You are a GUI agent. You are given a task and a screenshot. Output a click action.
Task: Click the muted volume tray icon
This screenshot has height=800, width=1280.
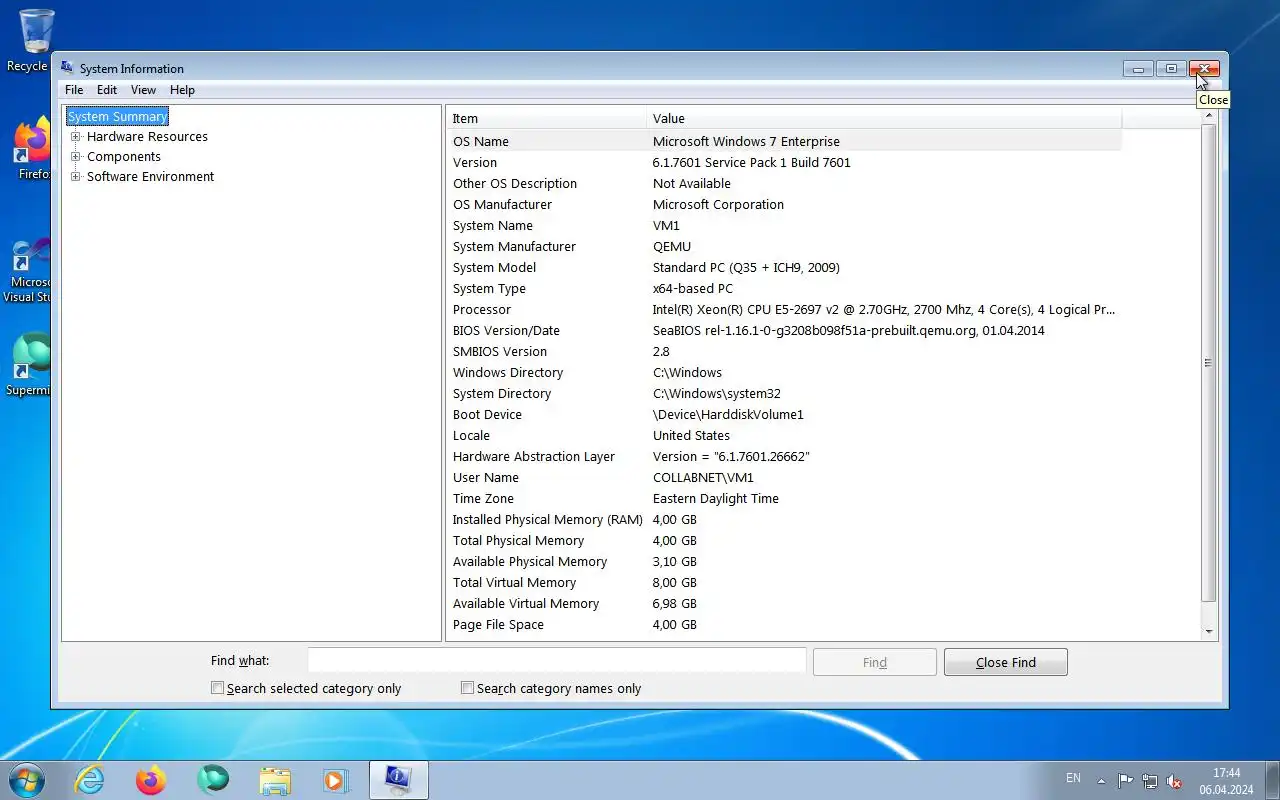pos(1175,781)
